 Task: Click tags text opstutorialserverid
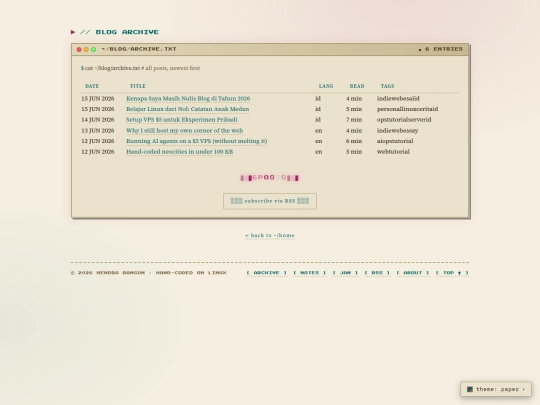[404, 120]
